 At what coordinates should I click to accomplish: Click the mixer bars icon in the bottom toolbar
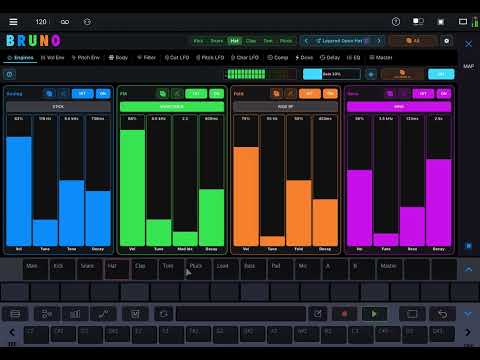75,314
